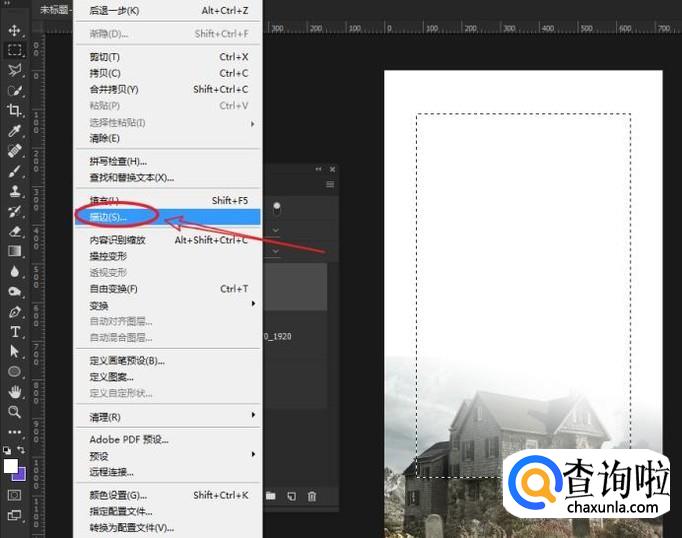Choose Clear (E) menu item
682x538 pixels.
(x=168, y=138)
